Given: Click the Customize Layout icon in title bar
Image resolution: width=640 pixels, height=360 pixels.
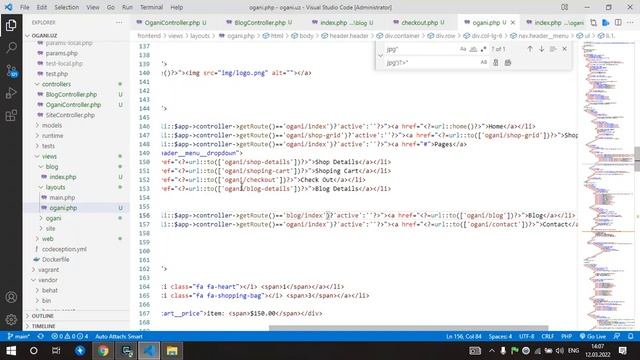Looking at the screenshot, I should 564,7.
